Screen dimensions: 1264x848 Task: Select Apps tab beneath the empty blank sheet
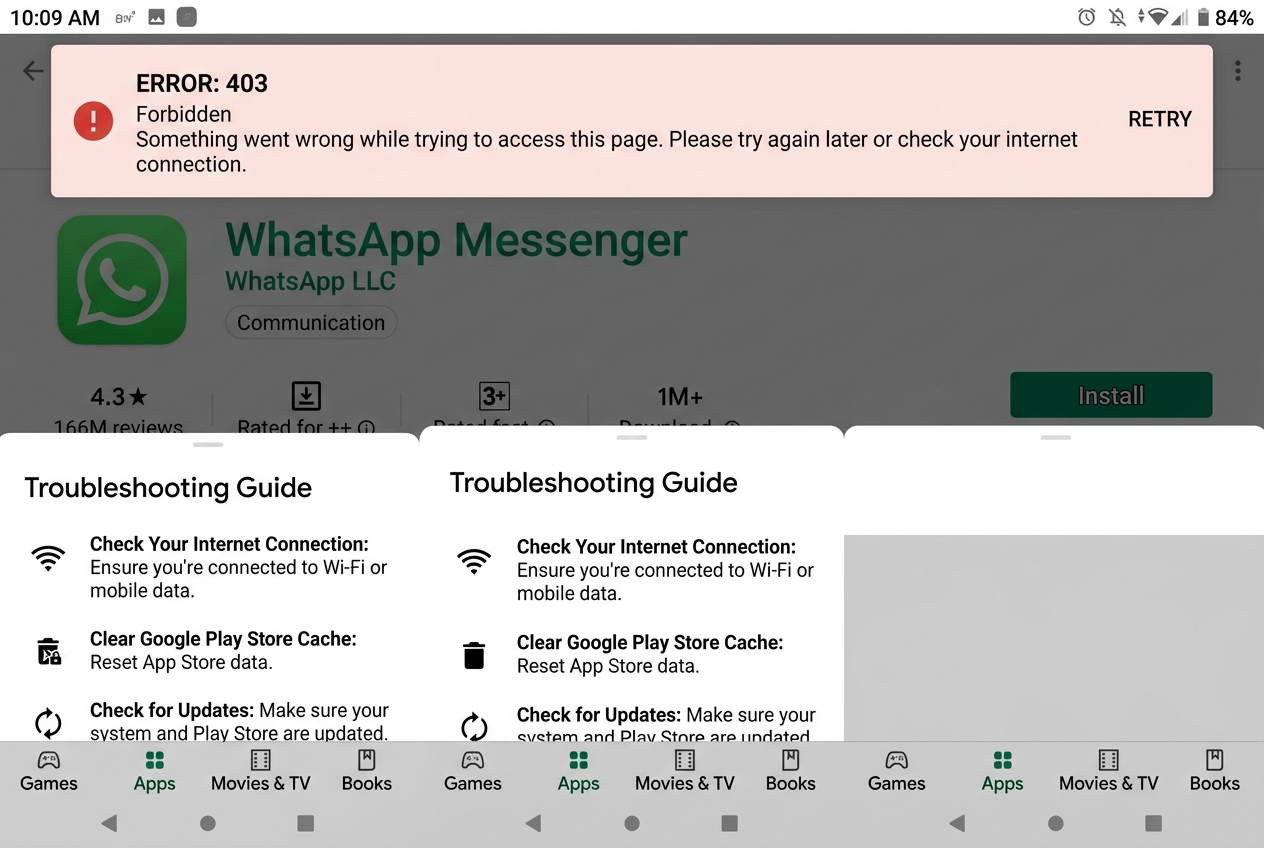point(1003,771)
